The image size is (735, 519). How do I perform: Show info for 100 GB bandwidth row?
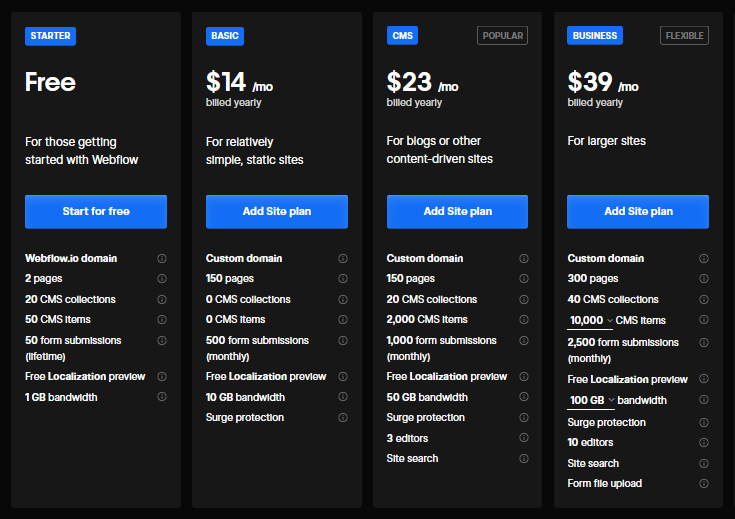point(704,399)
